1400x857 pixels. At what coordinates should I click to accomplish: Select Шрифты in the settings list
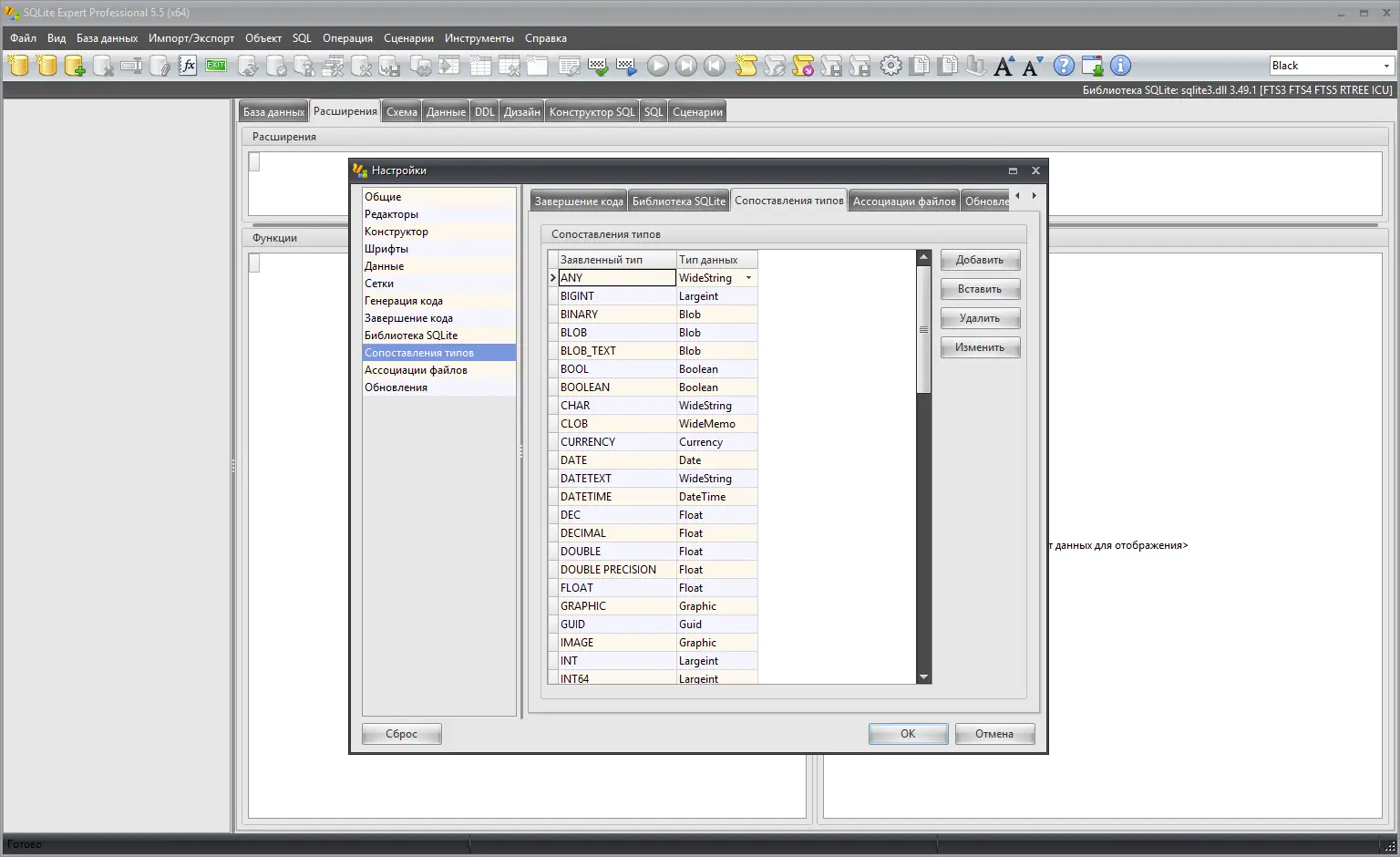coord(386,248)
